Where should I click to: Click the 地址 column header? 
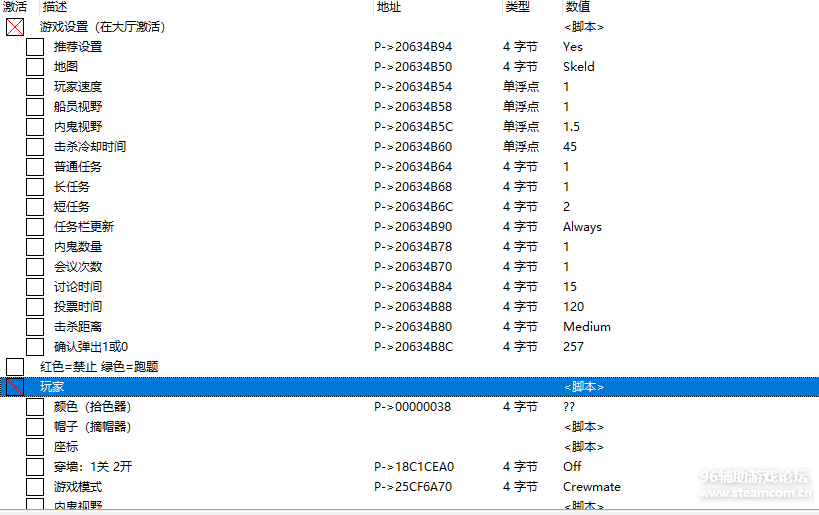[388, 7]
